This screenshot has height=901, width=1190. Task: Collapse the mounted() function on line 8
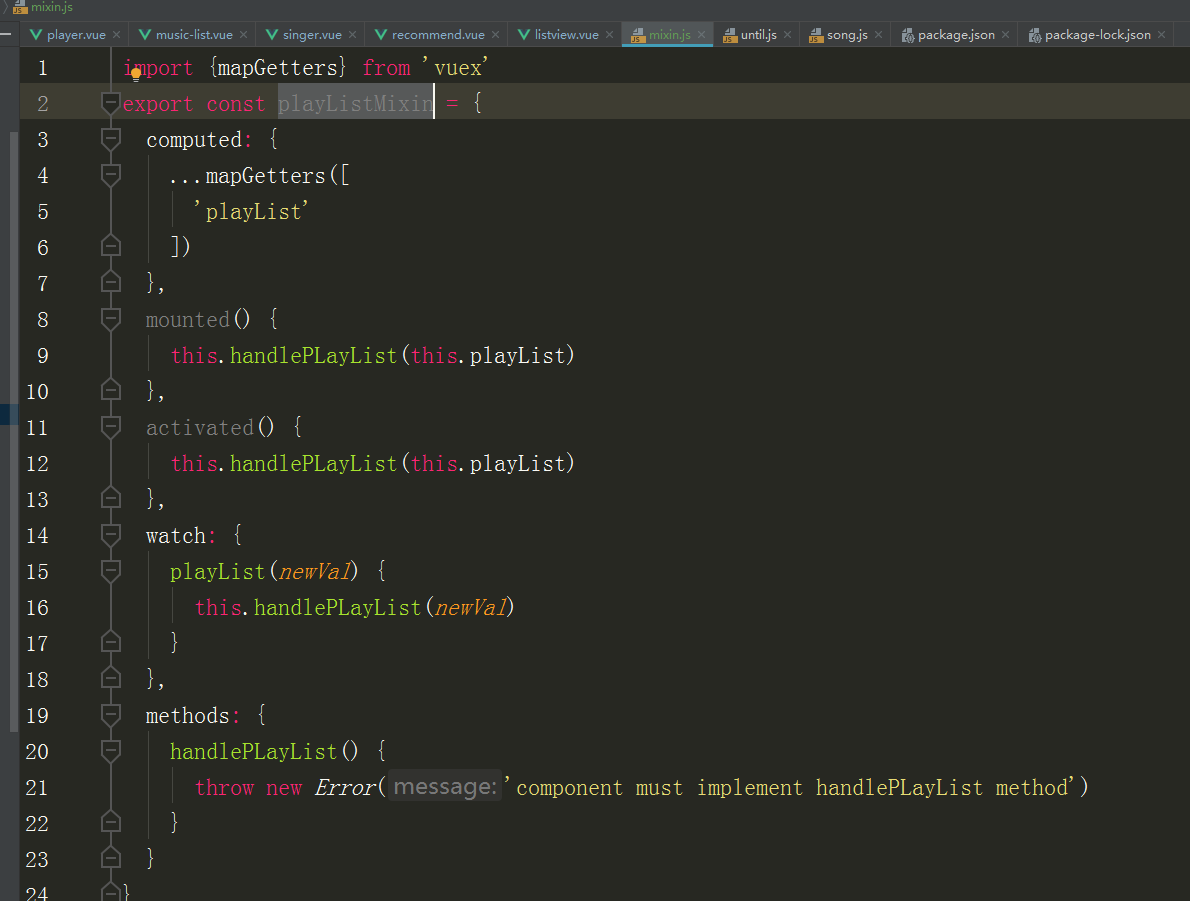pyautogui.click(x=111, y=318)
